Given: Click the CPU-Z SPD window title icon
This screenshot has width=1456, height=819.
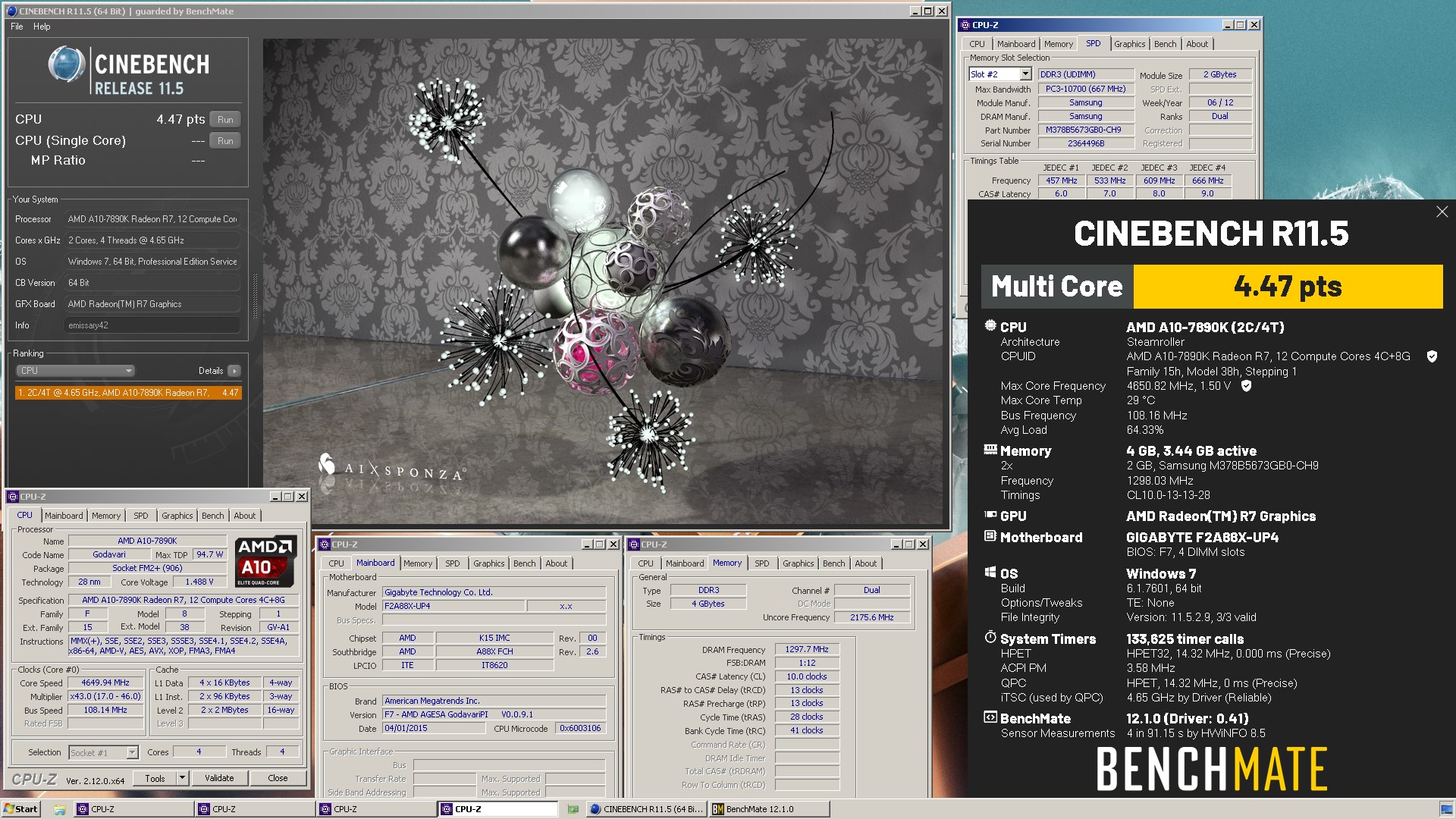Looking at the screenshot, I should (965, 25).
